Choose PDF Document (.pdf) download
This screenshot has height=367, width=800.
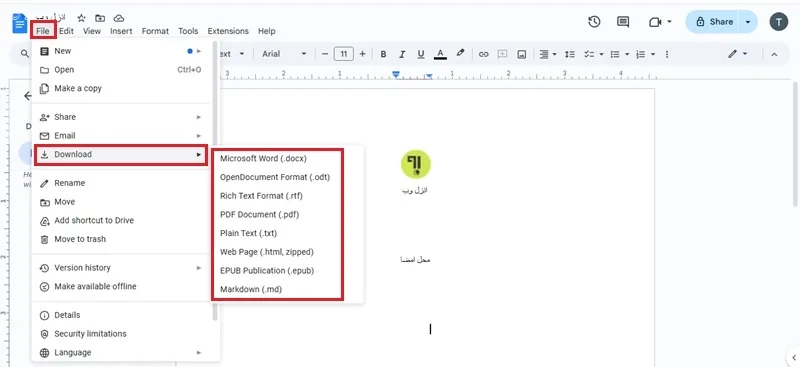point(259,214)
